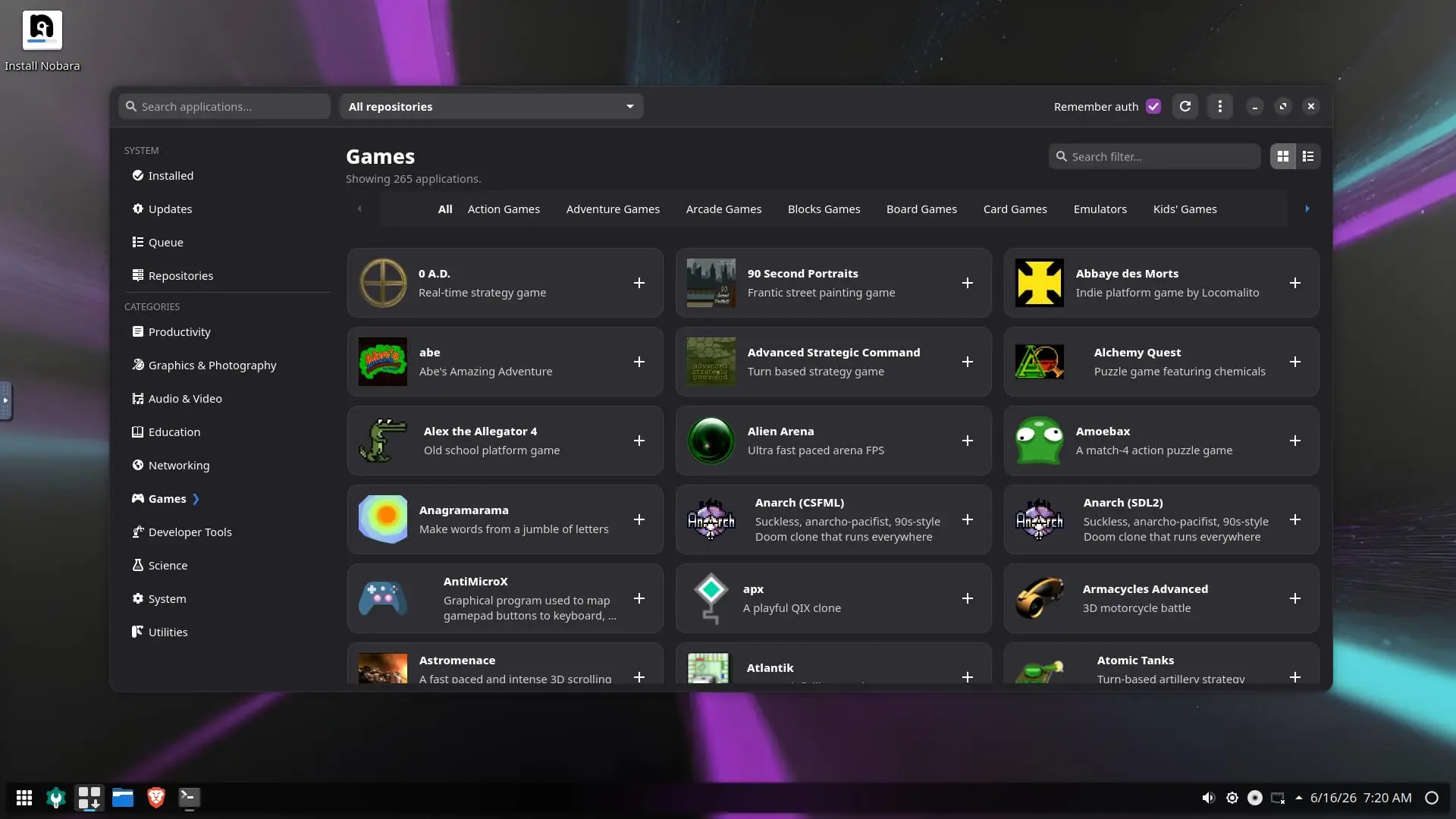This screenshot has height=819, width=1456.
Task: Expand the system tray hidden icons arrow
Action: [x=1299, y=798]
